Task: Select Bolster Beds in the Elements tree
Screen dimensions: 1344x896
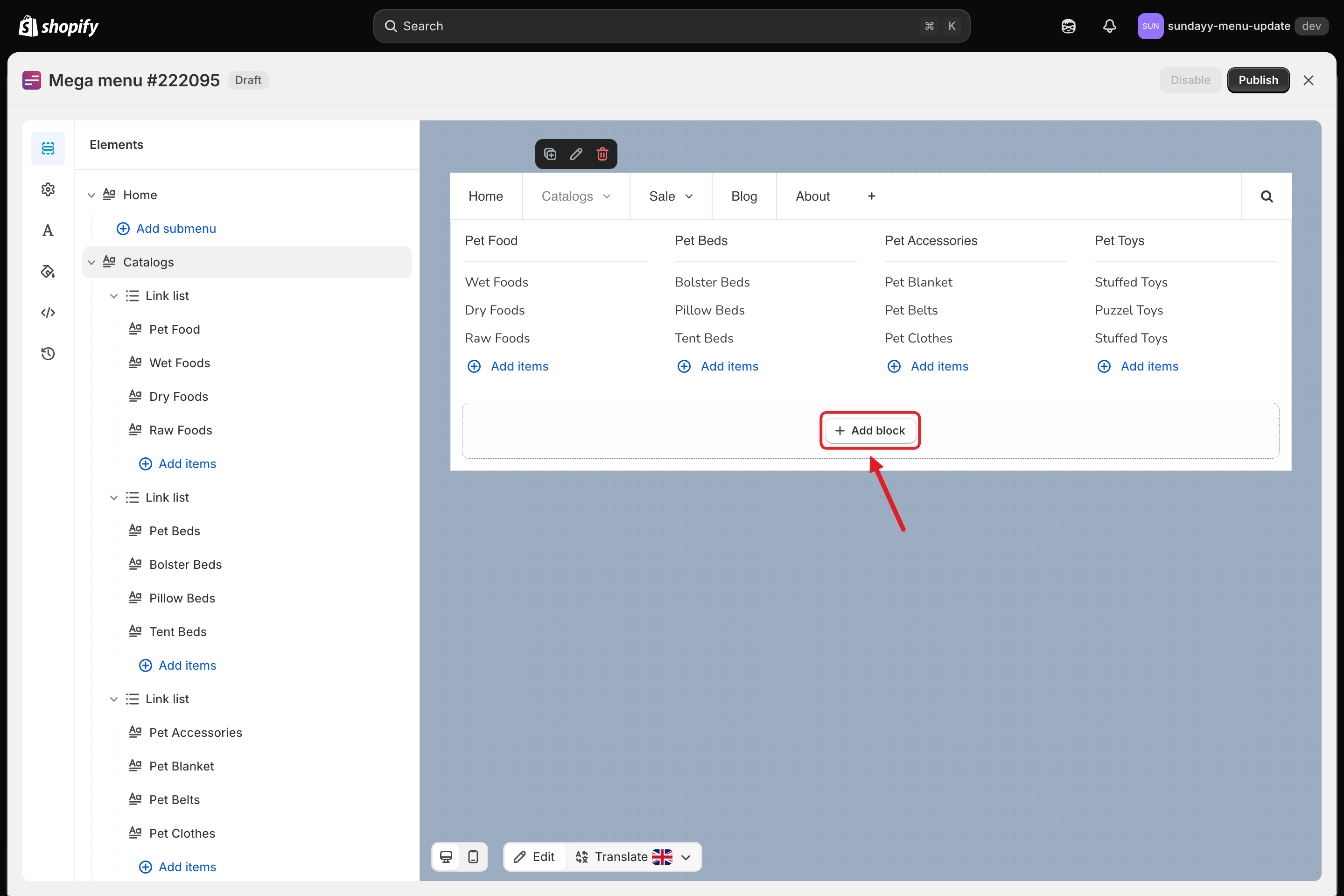Action: pos(185,565)
